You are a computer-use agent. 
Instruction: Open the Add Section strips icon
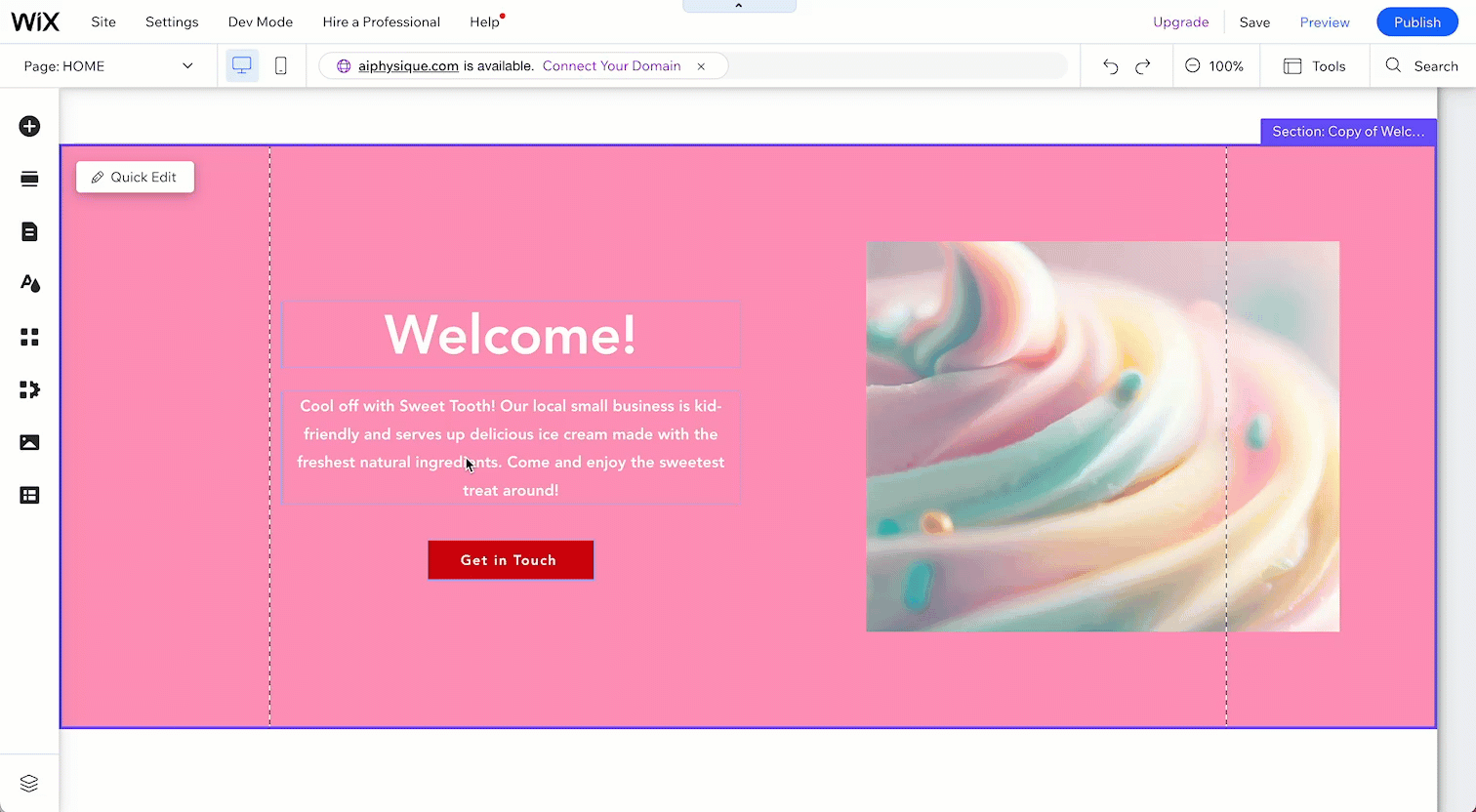[29, 179]
